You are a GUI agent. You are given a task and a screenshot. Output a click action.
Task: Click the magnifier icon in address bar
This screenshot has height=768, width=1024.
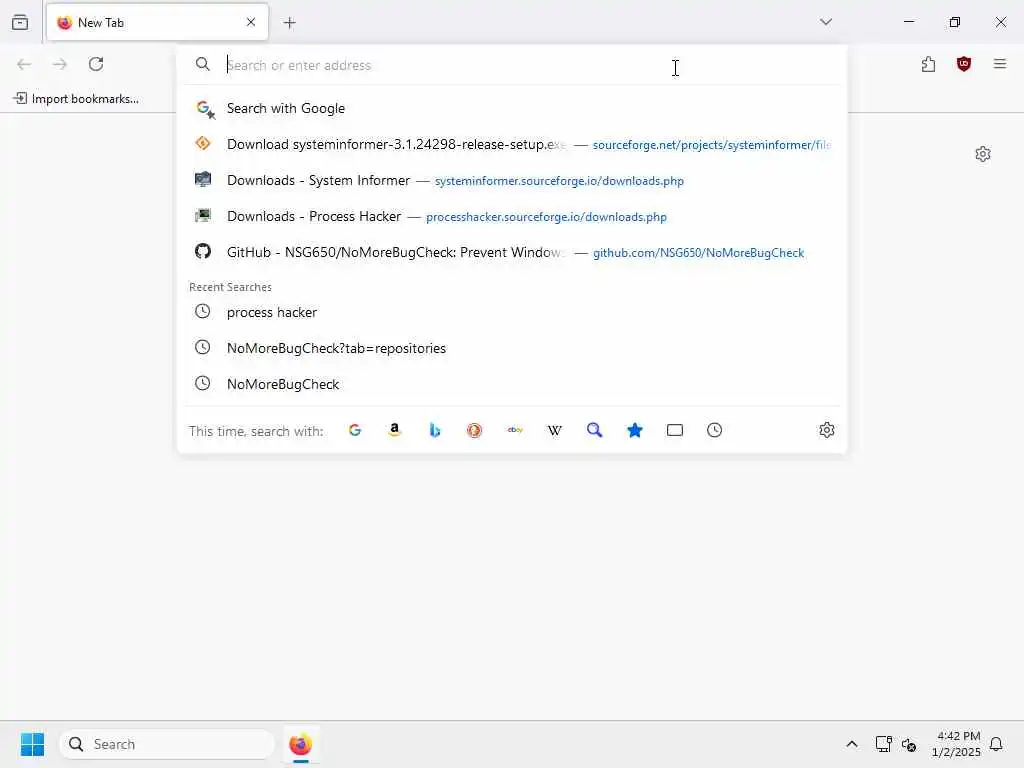tap(203, 64)
